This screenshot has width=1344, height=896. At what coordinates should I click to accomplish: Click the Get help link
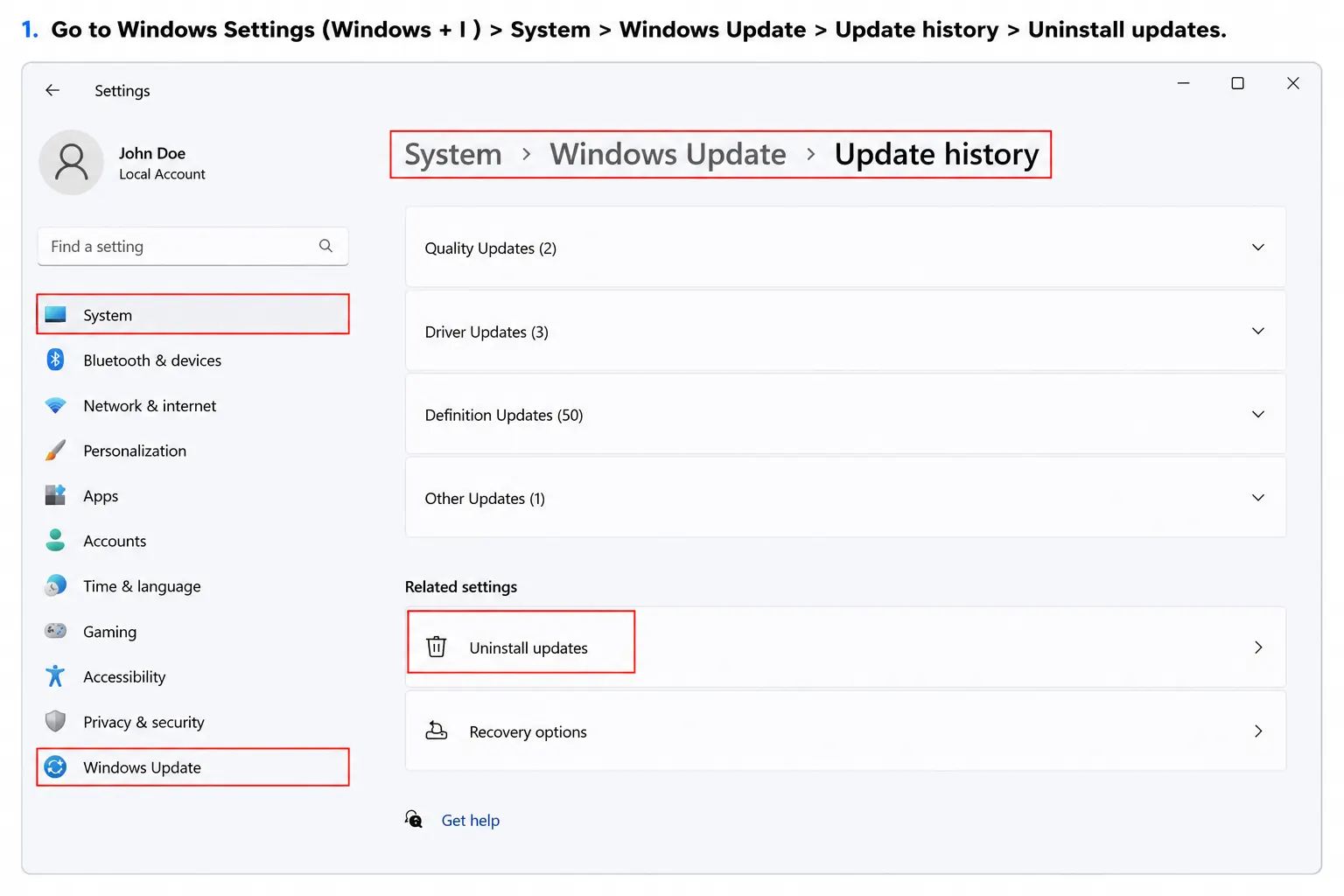(470, 820)
